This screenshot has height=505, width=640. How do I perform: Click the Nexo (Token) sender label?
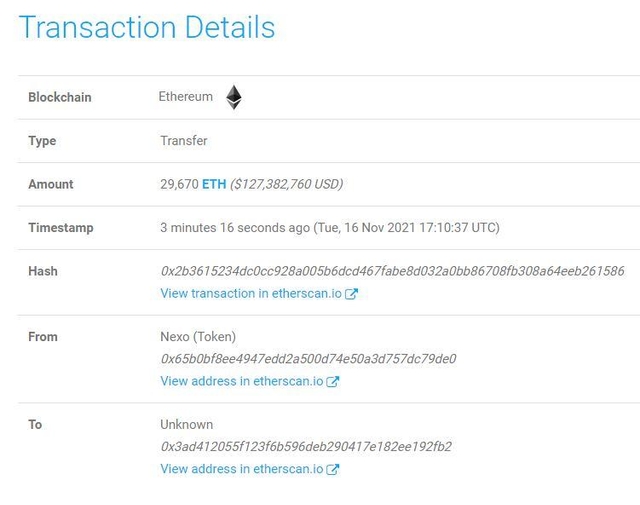(198, 337)
